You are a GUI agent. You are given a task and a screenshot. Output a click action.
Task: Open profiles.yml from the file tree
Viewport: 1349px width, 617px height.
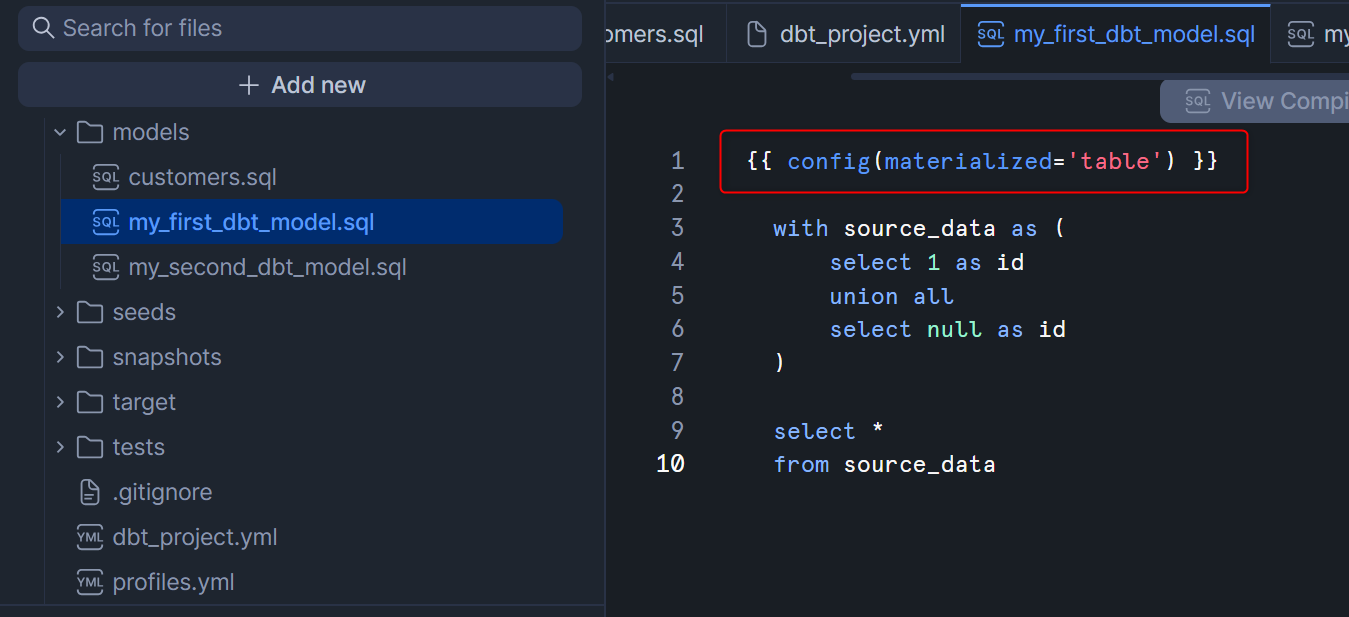[x=174, y=582]
